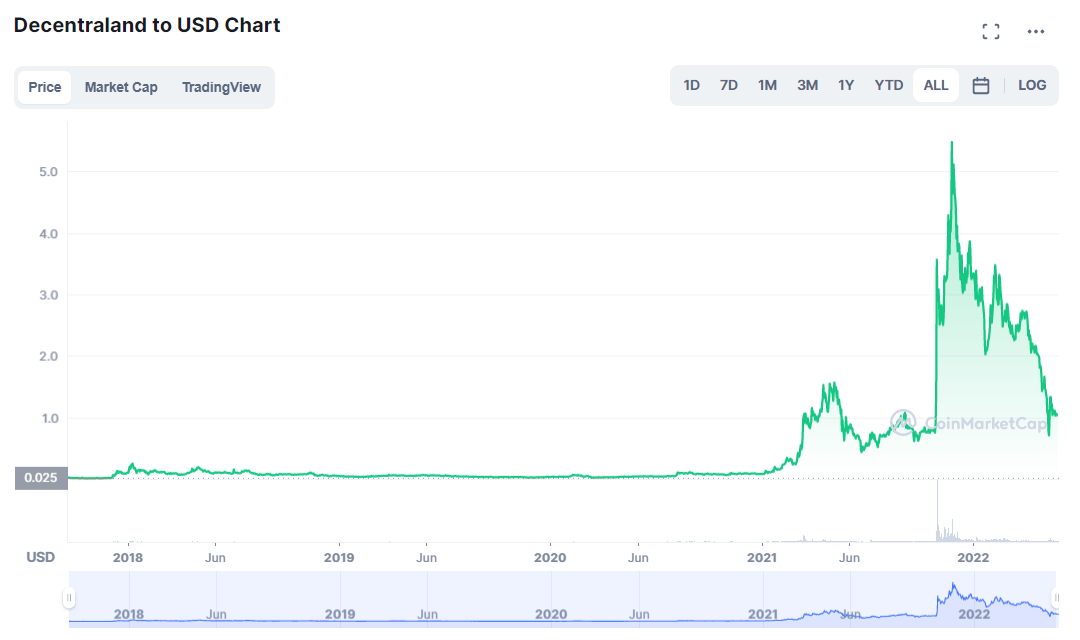This screenshot has height=640, width=1080.
Task: Click the 0.025 price label on axis
Action: click(41, 477)
